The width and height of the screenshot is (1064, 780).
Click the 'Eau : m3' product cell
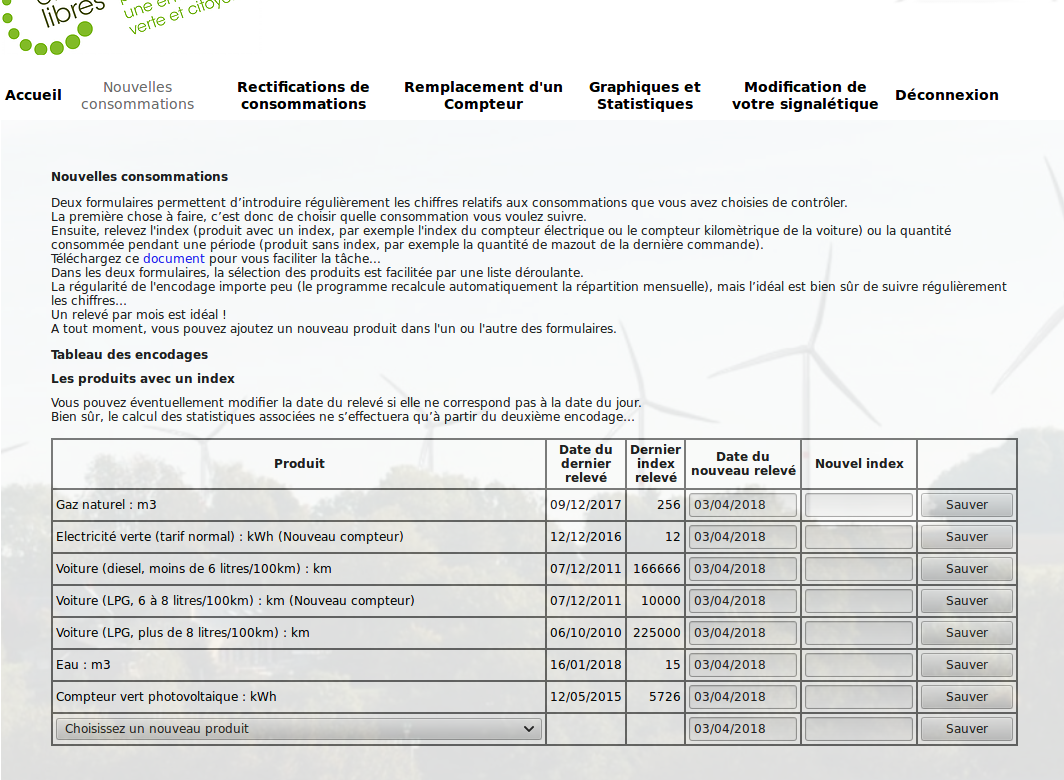coord(299,665)
